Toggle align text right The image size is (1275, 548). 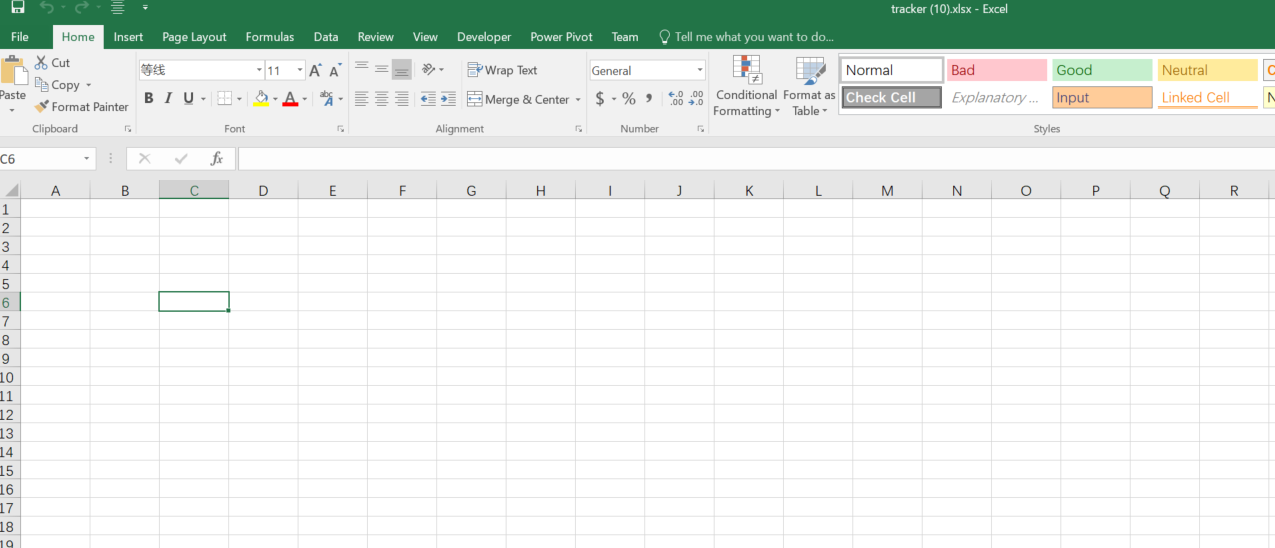click(401, 99)
